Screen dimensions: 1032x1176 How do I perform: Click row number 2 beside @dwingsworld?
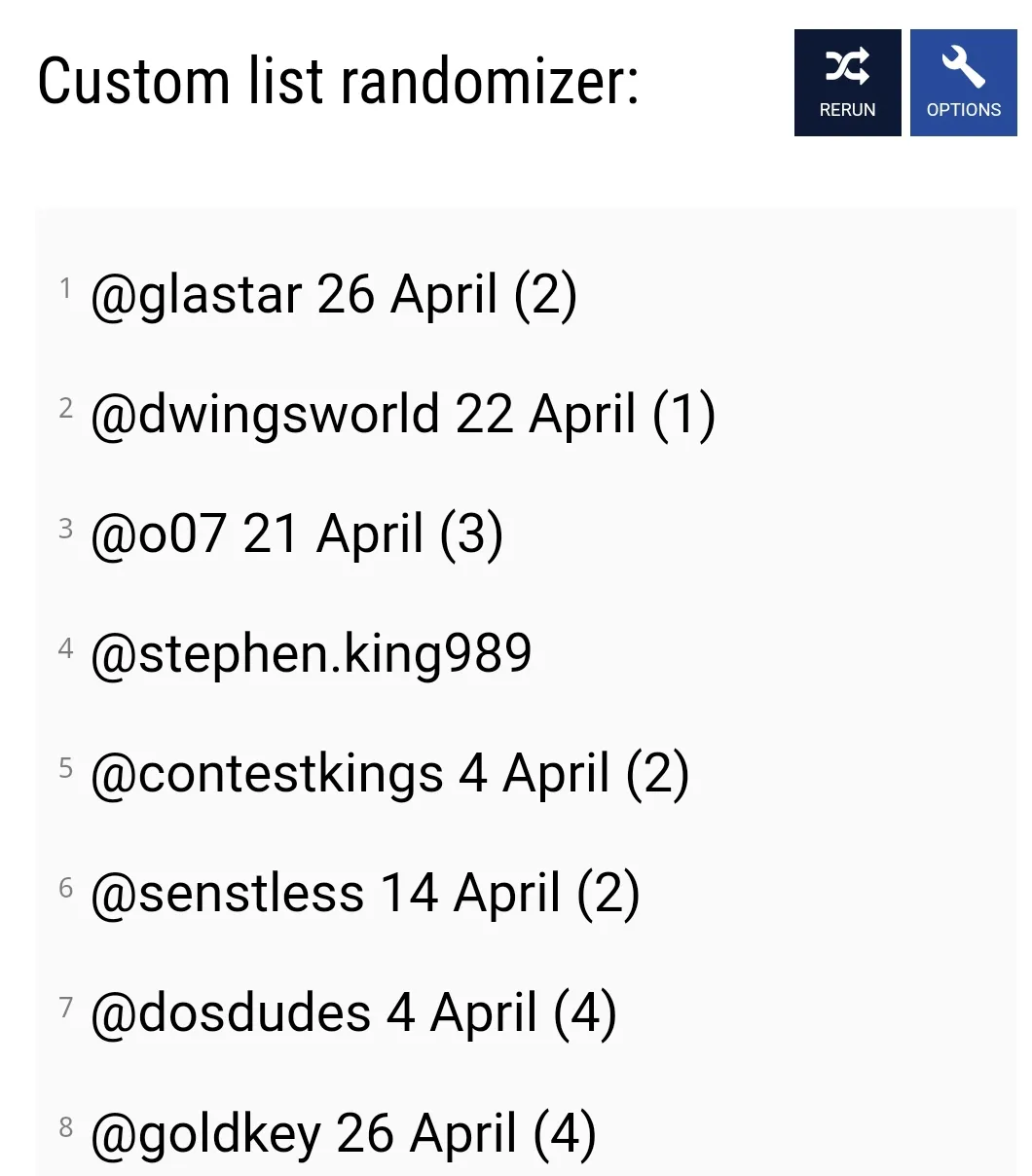(x=65, y=408)
